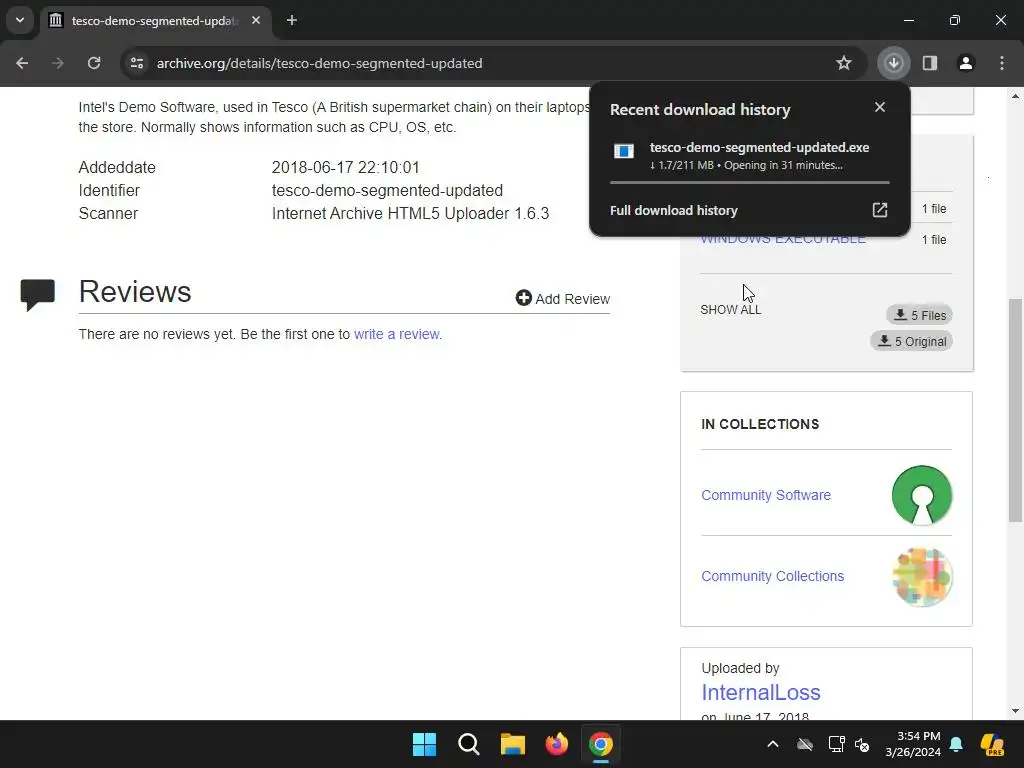
Task: Click the download arrow in 5 Original button
Action: [x=884, y=341]
